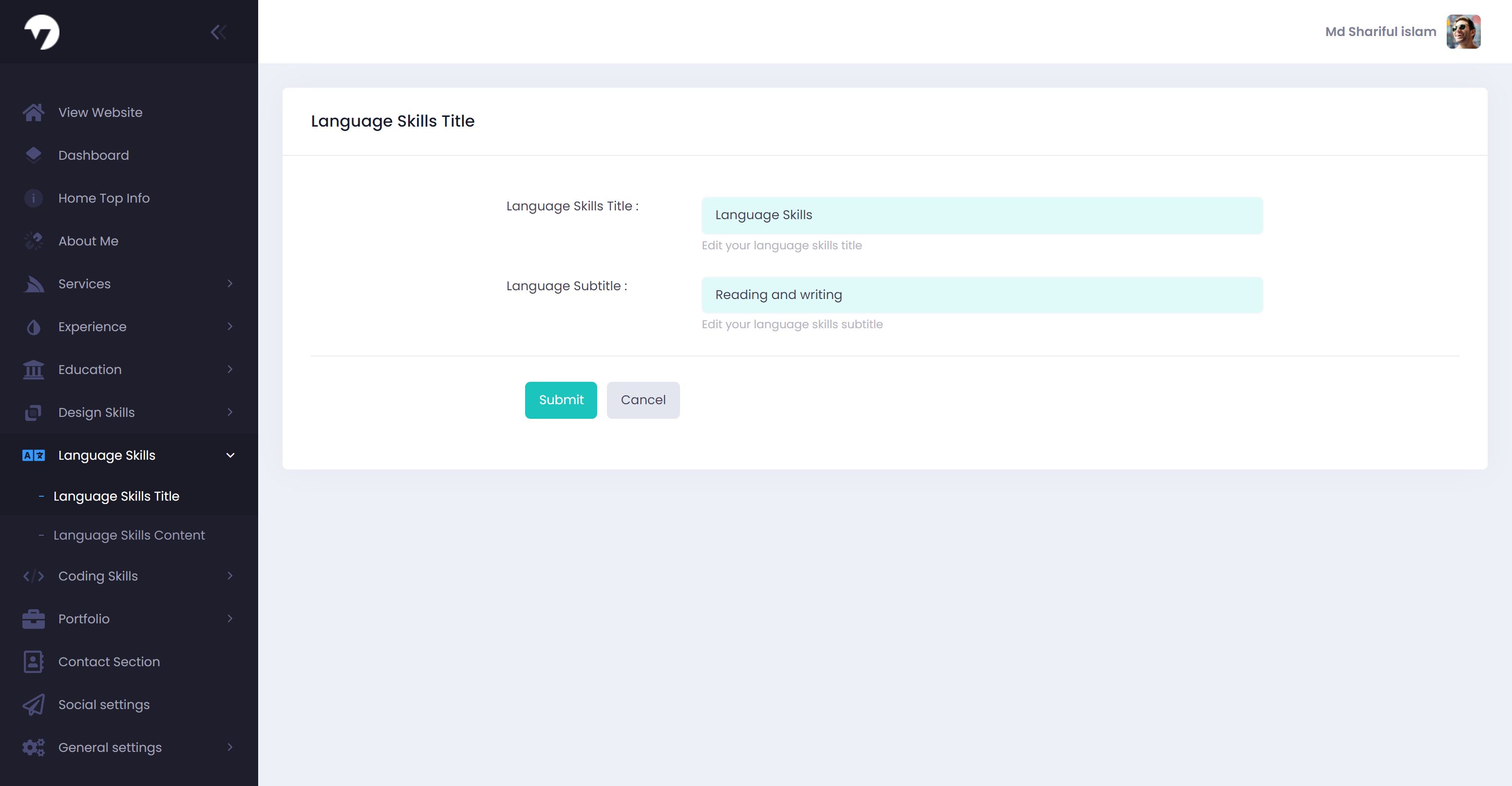Click the Services menu label

[85, 283]
